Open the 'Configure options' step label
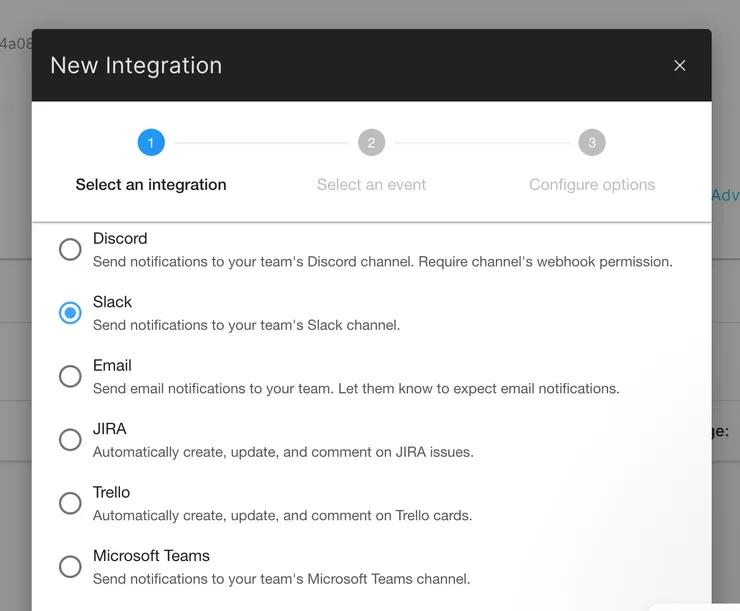The width and height of the screenshot is (740, 611). [592, 185]
